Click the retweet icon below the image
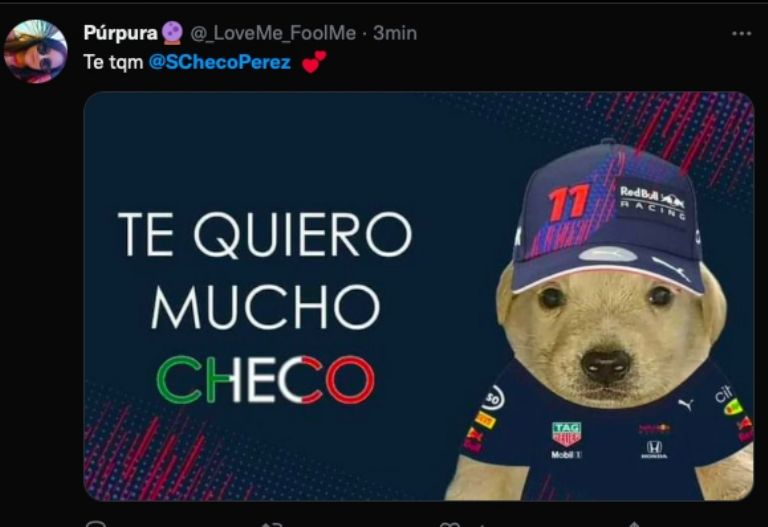 point(272,524)
